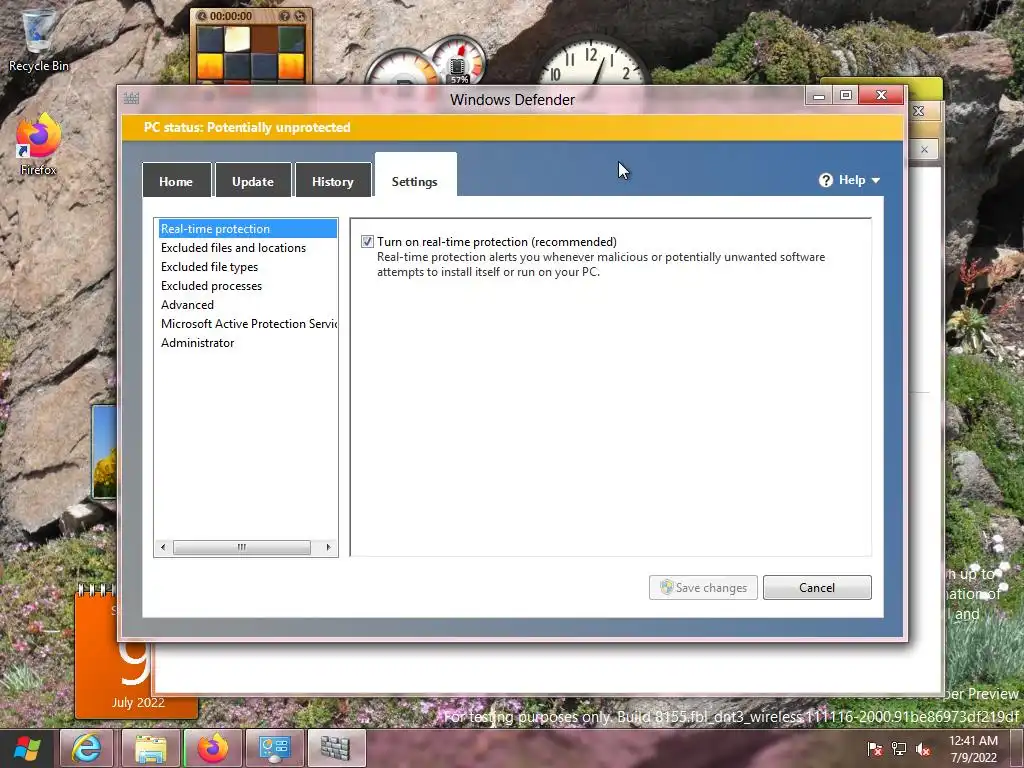Select Excluded file types
Viewport: 1024px width, 768px height.
248,266
